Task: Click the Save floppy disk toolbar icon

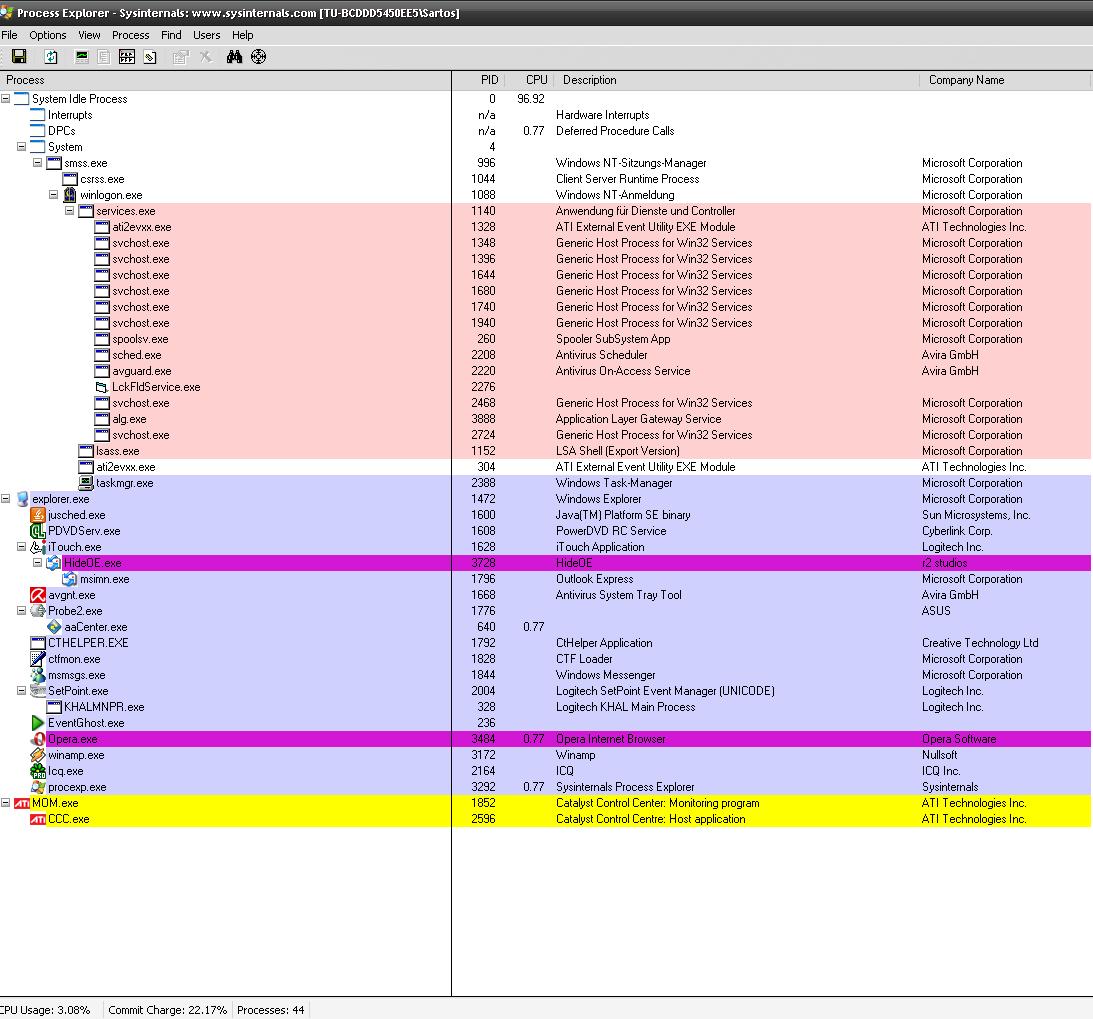Action: 19,56
